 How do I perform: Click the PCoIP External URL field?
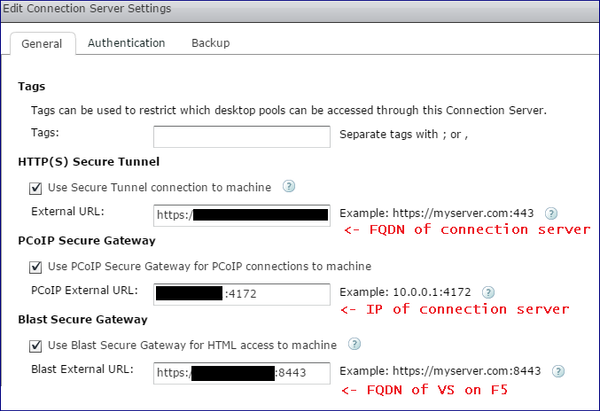pos(242,293)
